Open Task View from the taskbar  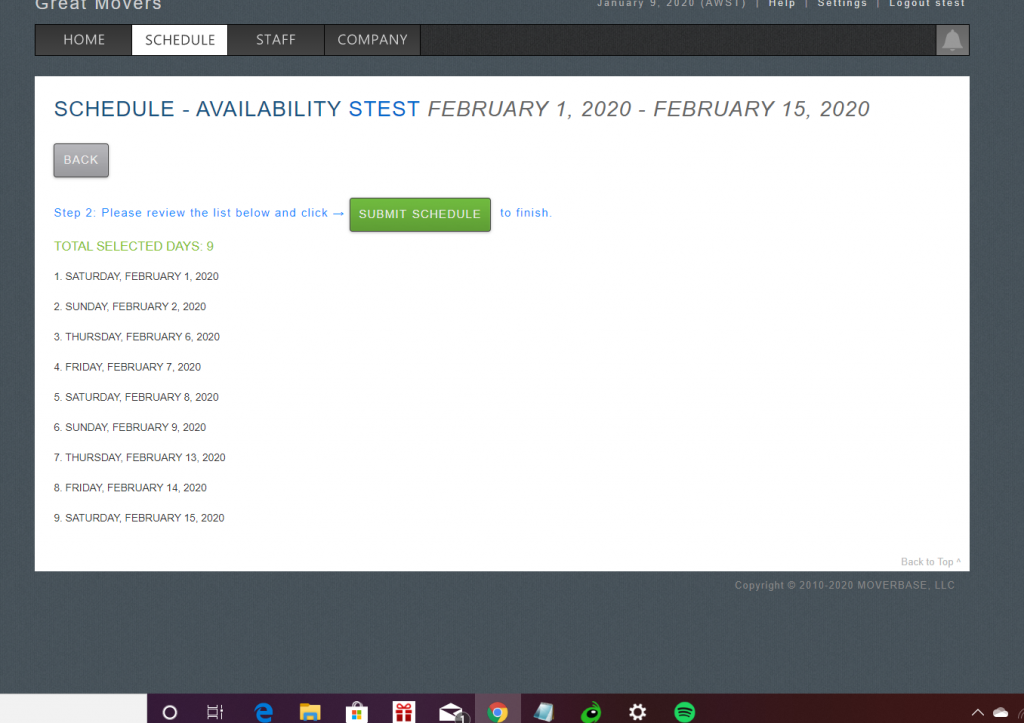(215, 712)
